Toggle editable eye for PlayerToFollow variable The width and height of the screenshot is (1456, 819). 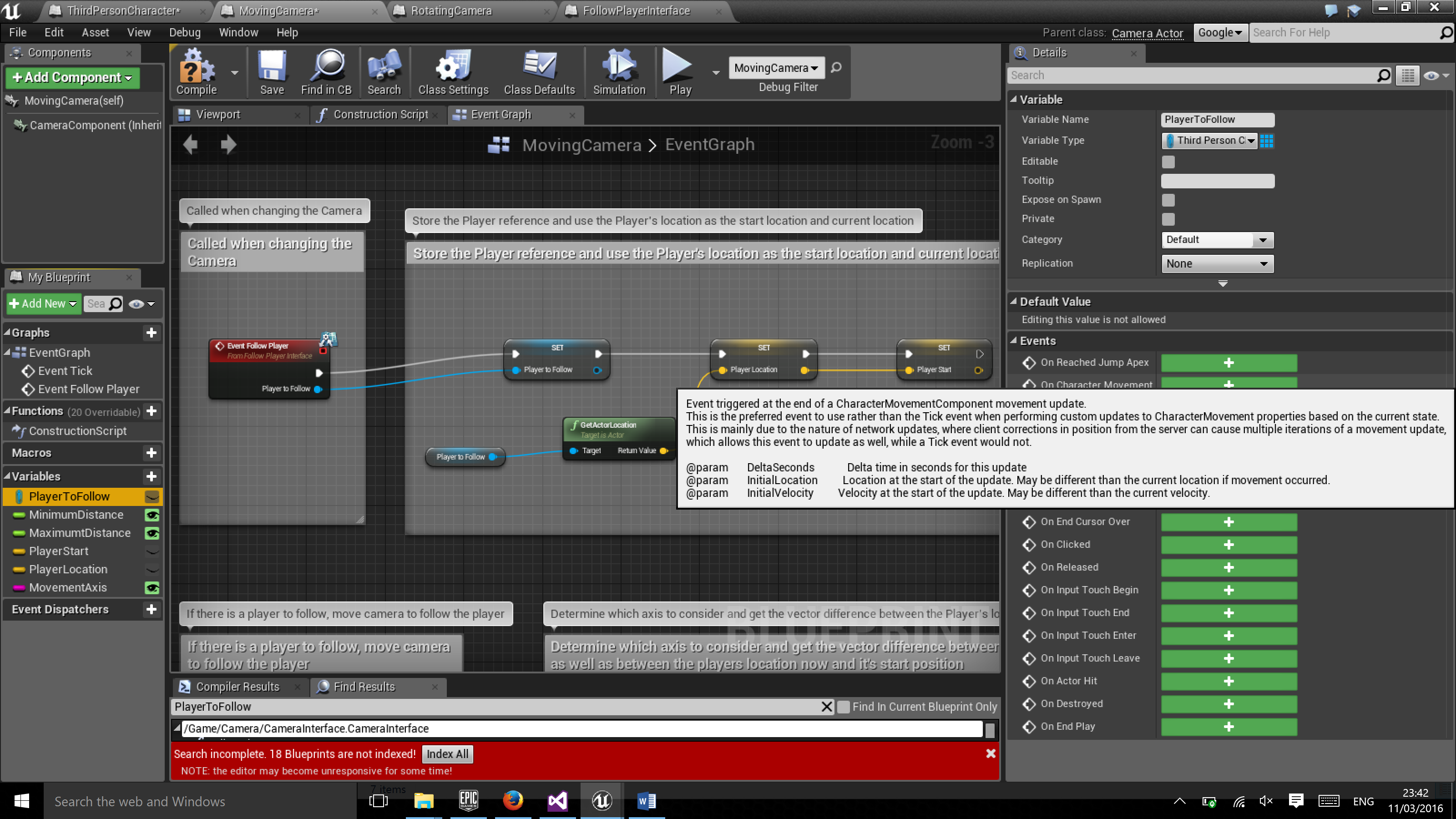pyautogui.click(x=152, y=497)
